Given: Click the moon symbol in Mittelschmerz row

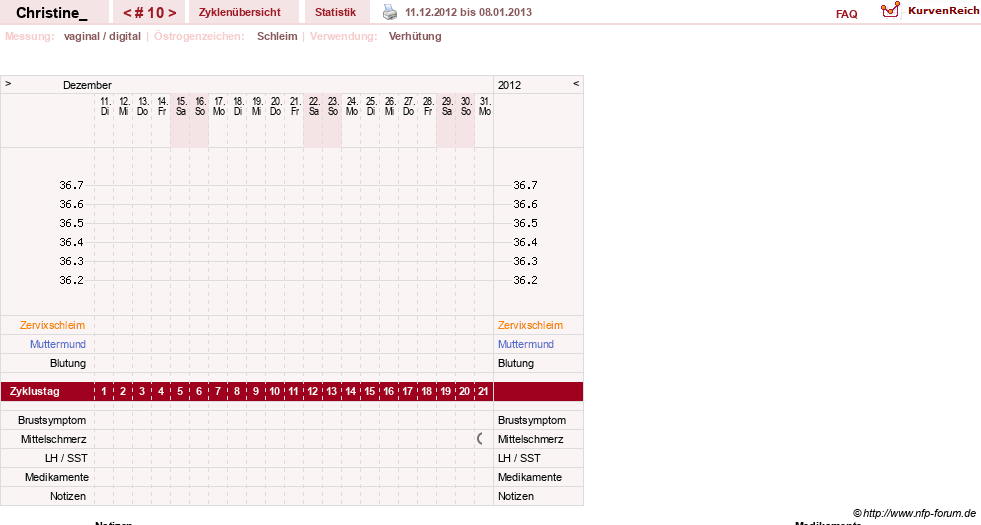Looking at the screenshot, I should (x=480, y=439).
